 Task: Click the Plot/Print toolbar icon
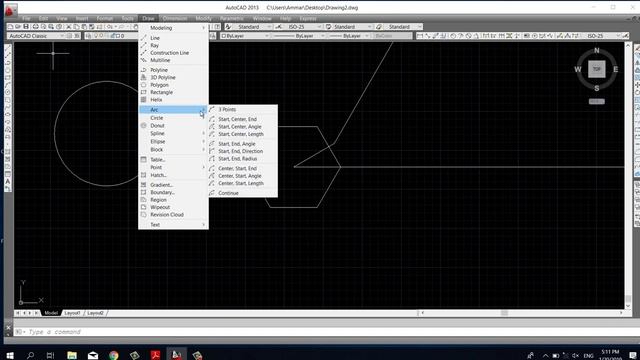tap(36, 27)
